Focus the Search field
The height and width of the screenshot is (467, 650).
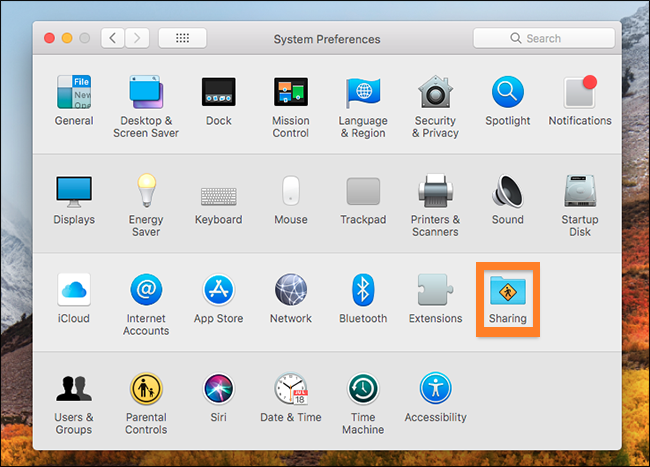(x=544, y=39)
